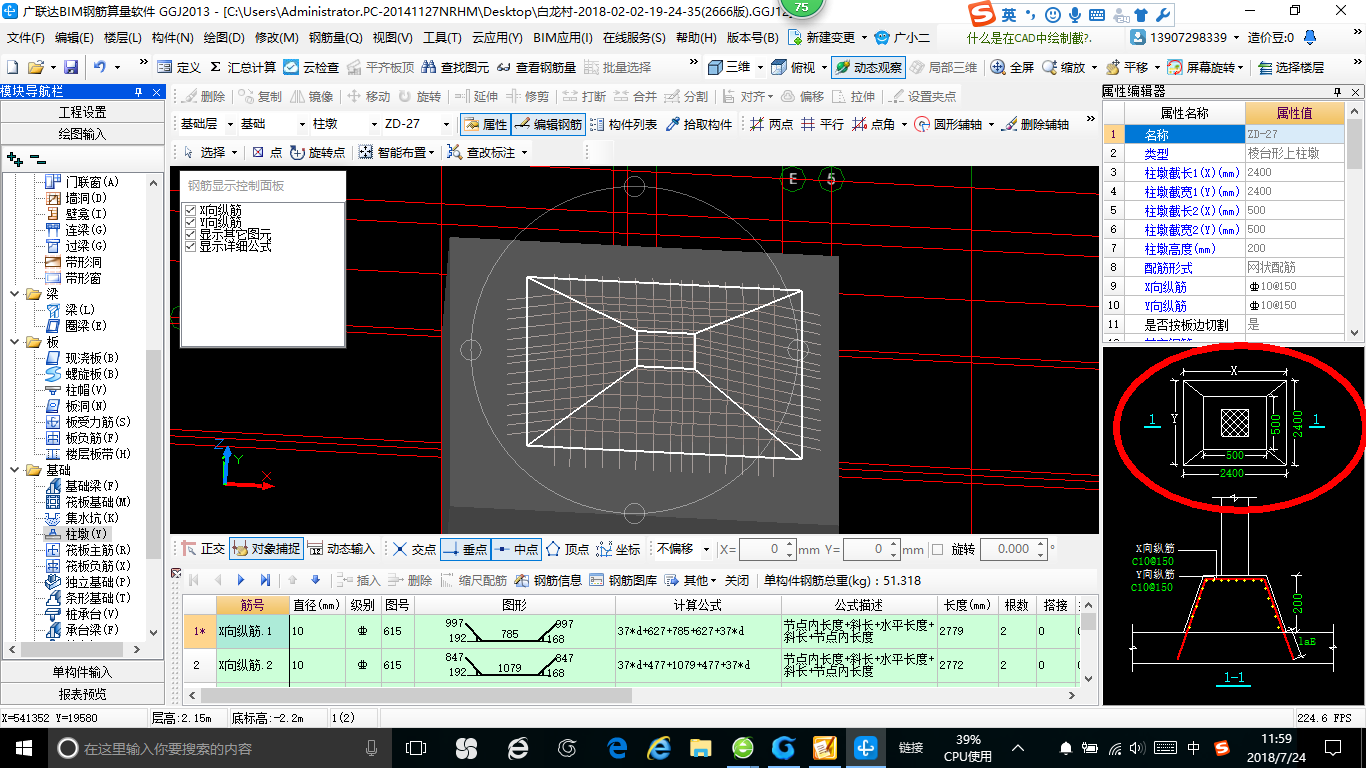
Task: Toggle 中点 midpoint snap
Action: point(516,549)
